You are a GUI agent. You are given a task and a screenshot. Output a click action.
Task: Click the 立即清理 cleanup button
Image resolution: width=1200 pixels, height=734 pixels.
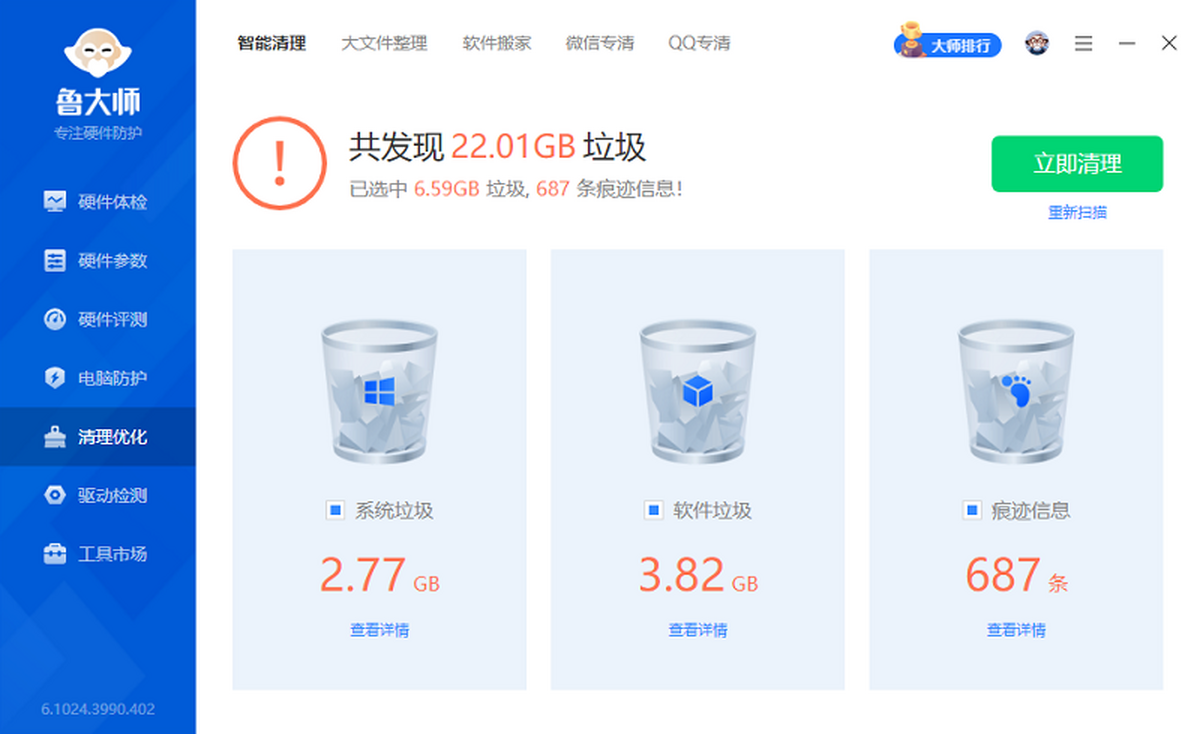tap(1076, 163)
